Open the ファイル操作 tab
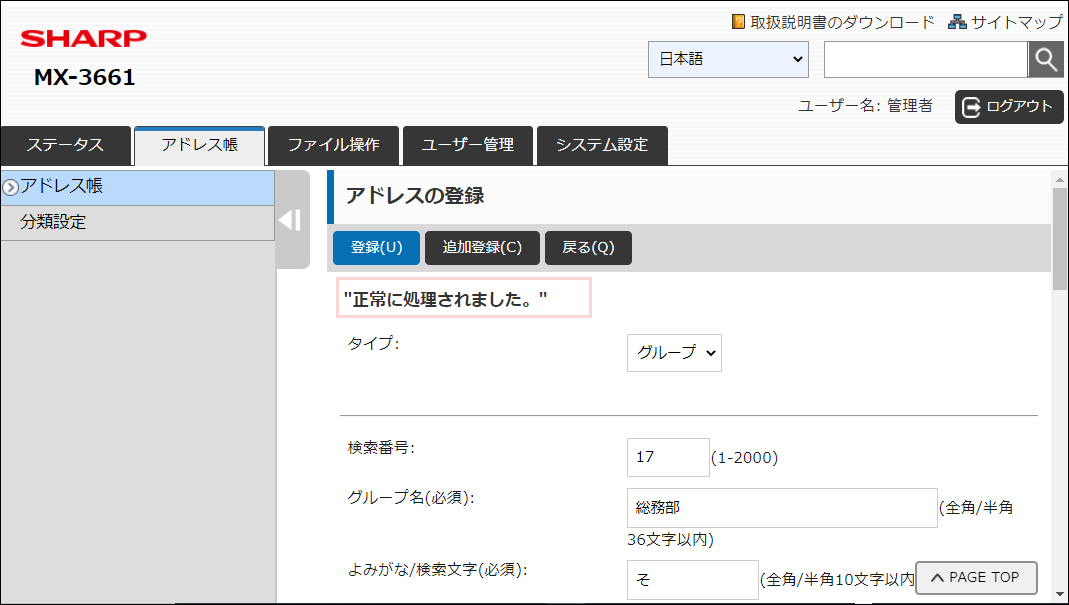The height and width of the screenshot is (605, 1069). pos(333,145)
